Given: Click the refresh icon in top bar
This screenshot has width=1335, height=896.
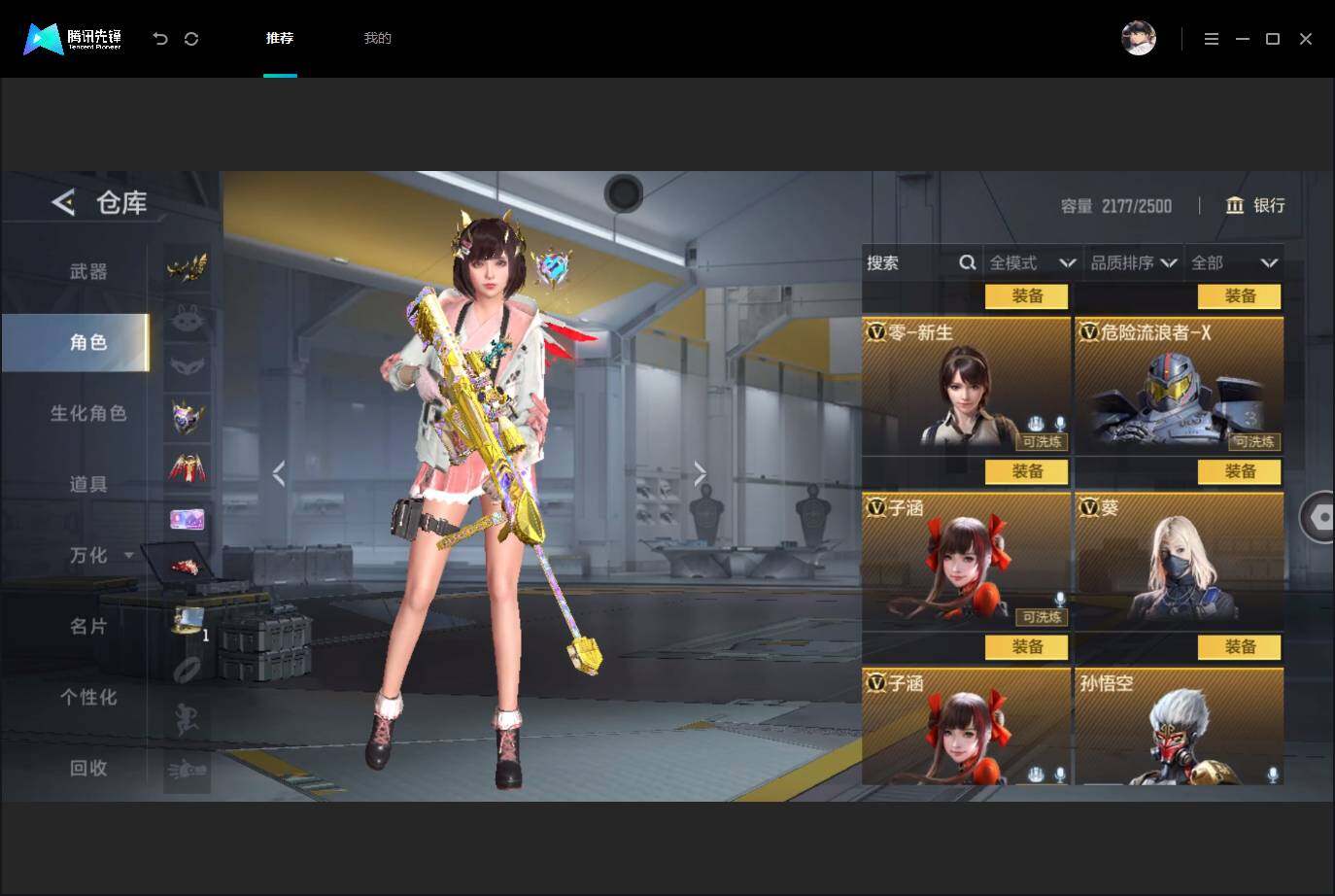Looking at the screenshot, I should pos(191,39).
